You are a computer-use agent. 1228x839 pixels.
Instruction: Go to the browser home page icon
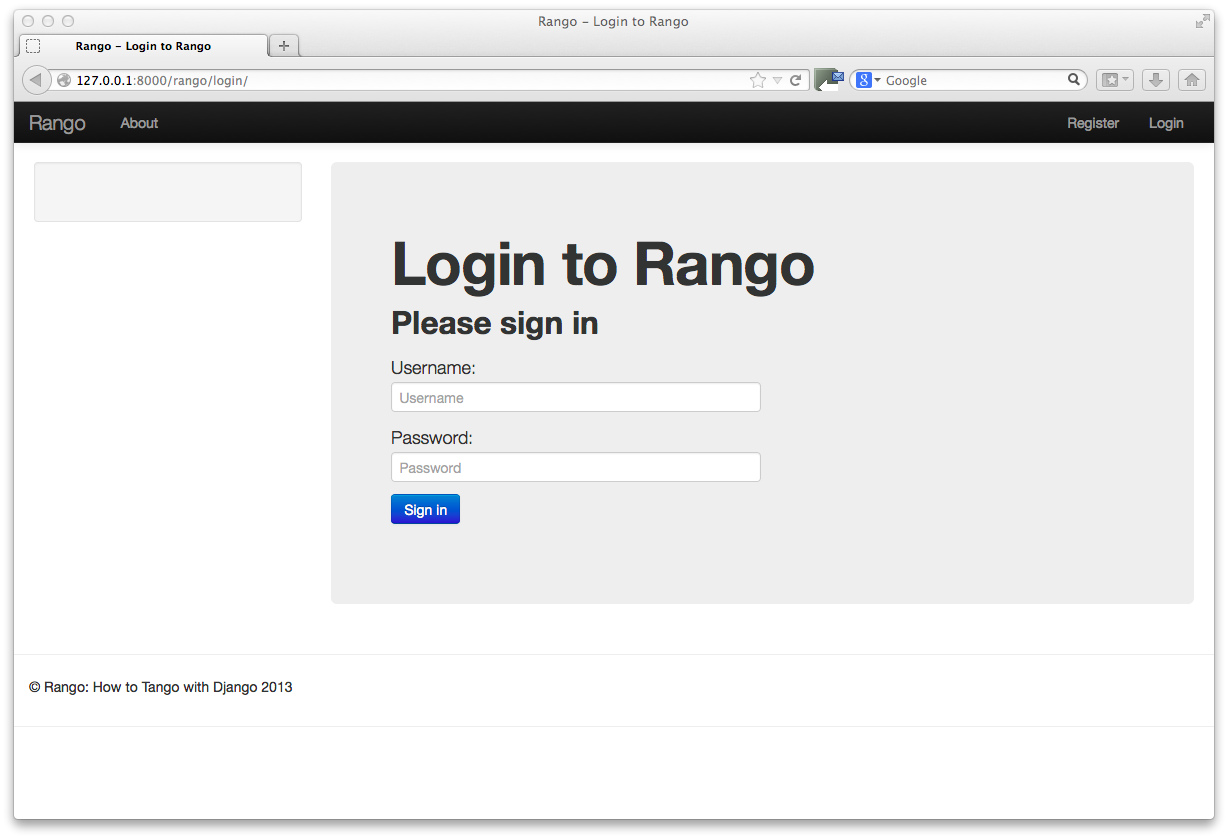tap(1192, 80)
